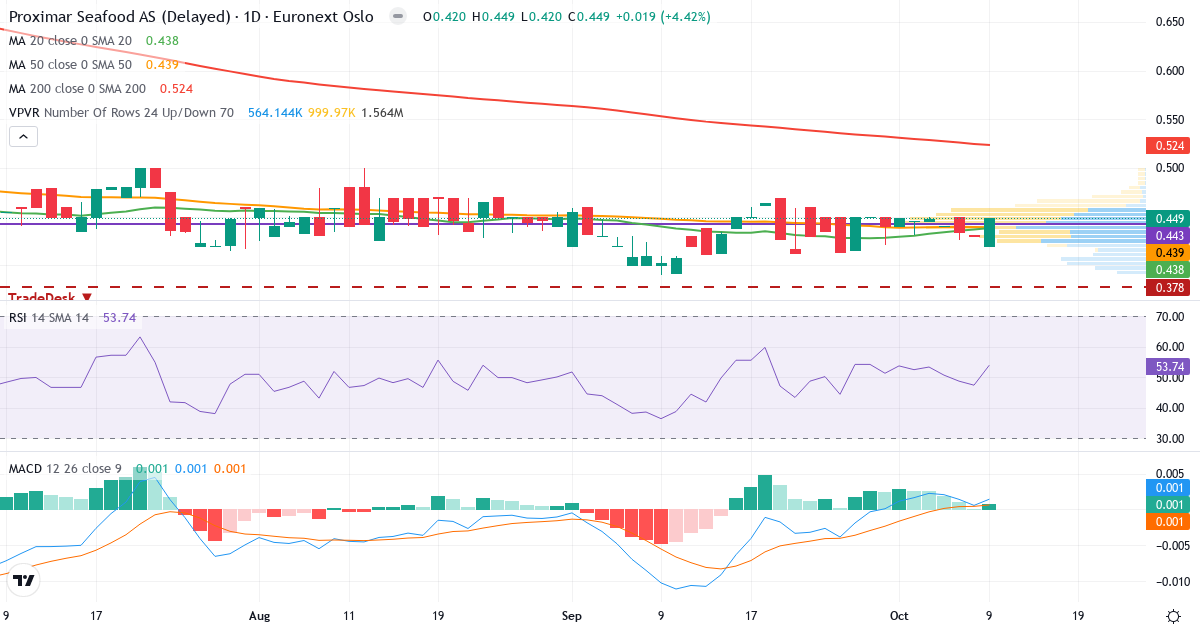Click the 0.524 value in the MA 200 legend
Screen dimensions: 1200x630
[x=176, y=88]
